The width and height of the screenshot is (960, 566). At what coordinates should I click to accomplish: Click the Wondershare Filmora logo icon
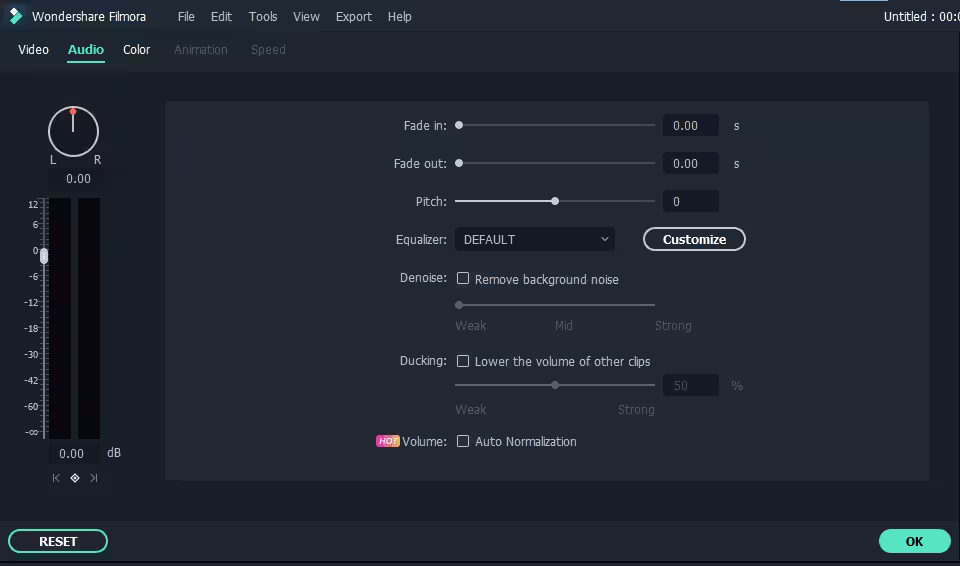[x=15, y=16]
